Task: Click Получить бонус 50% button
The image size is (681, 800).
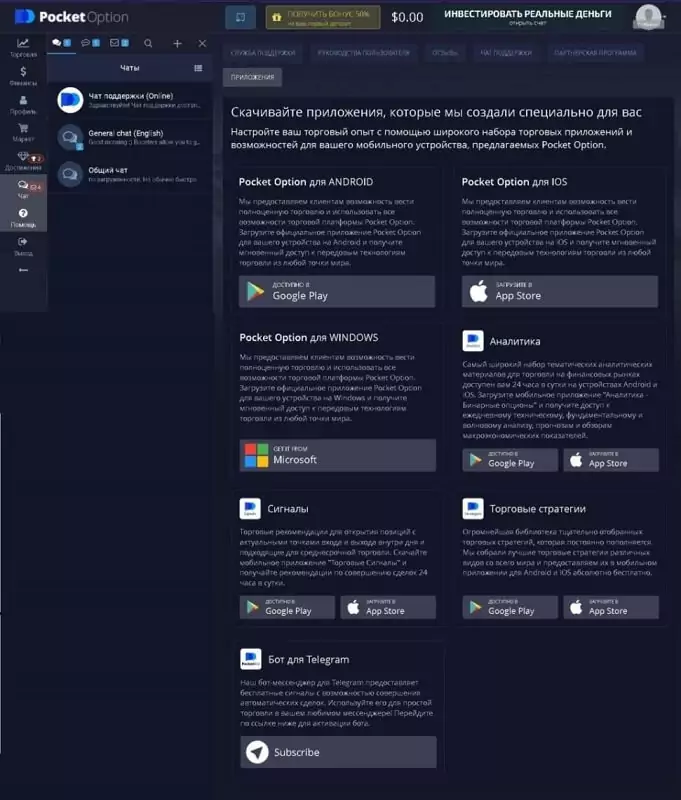Action: 316,17
